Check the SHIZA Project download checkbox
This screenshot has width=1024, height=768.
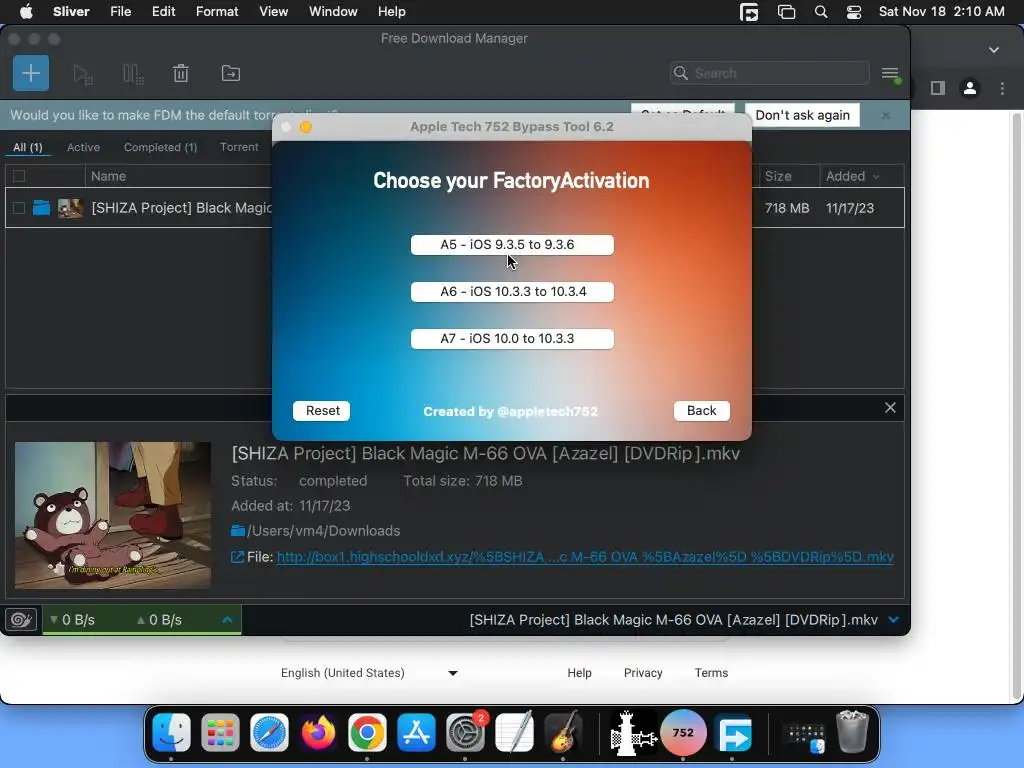[x=19, y=208]
